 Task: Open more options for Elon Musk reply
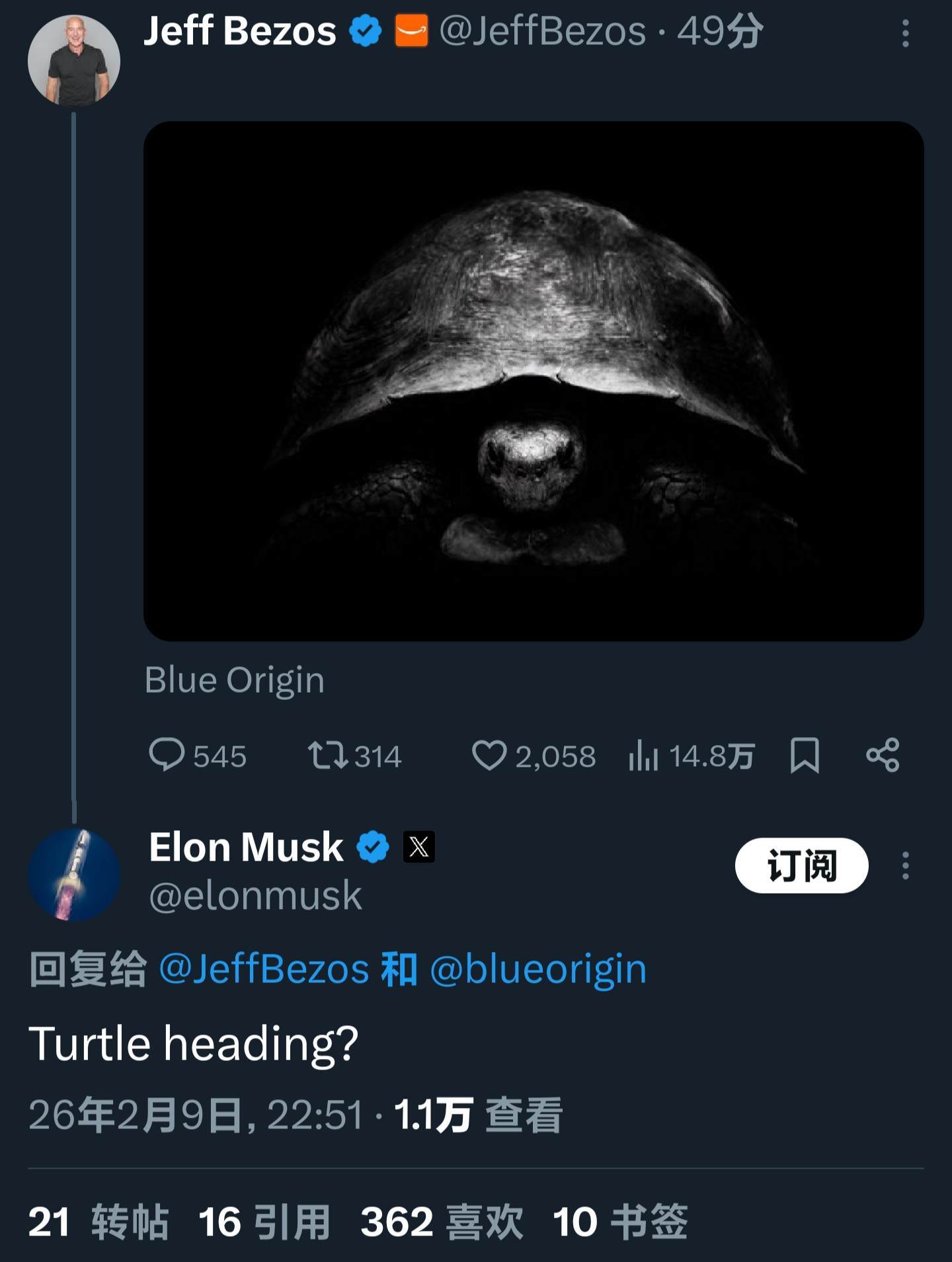click(905, 865)
